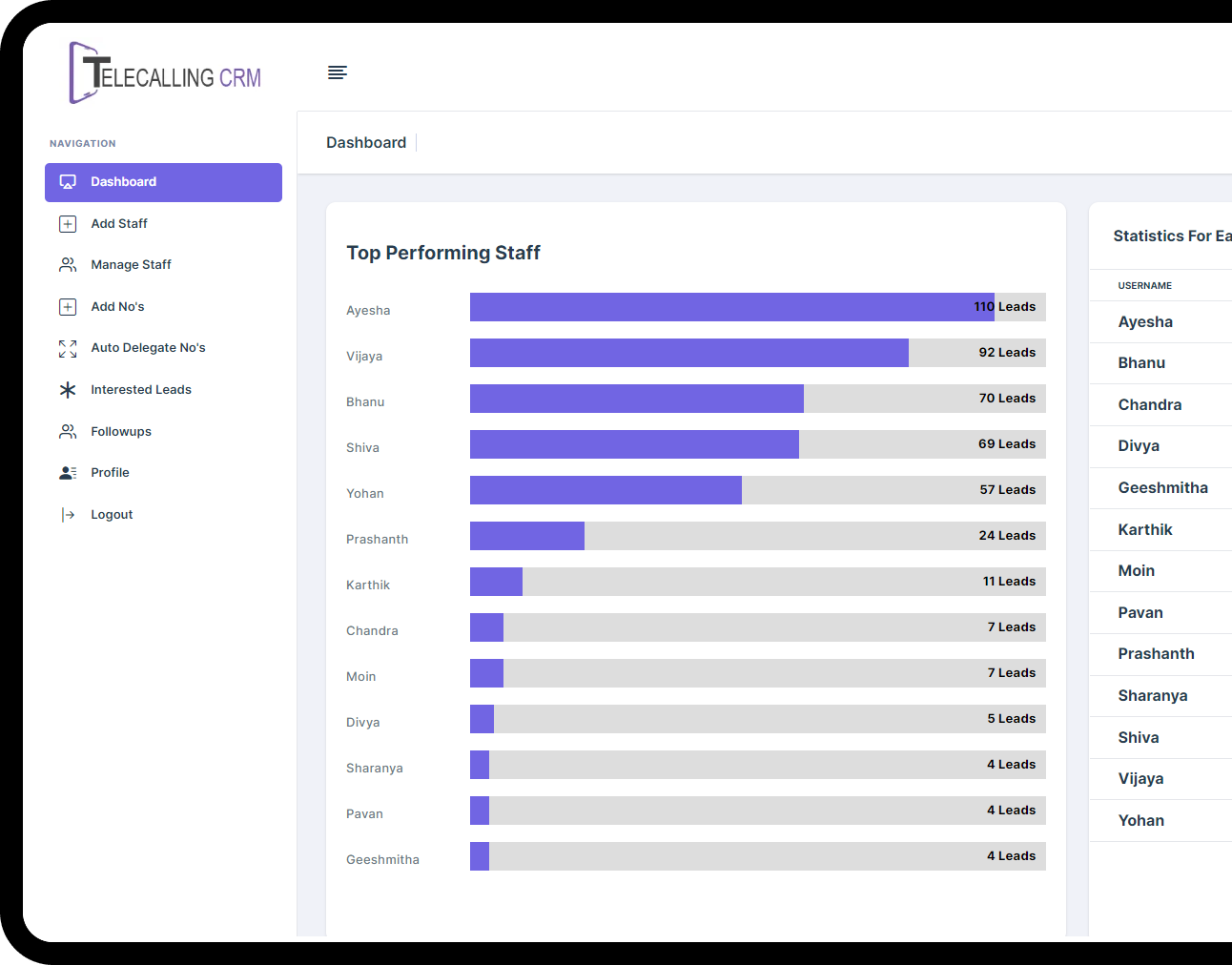Click the Prashanth label in the chart
1232x965 pixels.
click(377, 540)
